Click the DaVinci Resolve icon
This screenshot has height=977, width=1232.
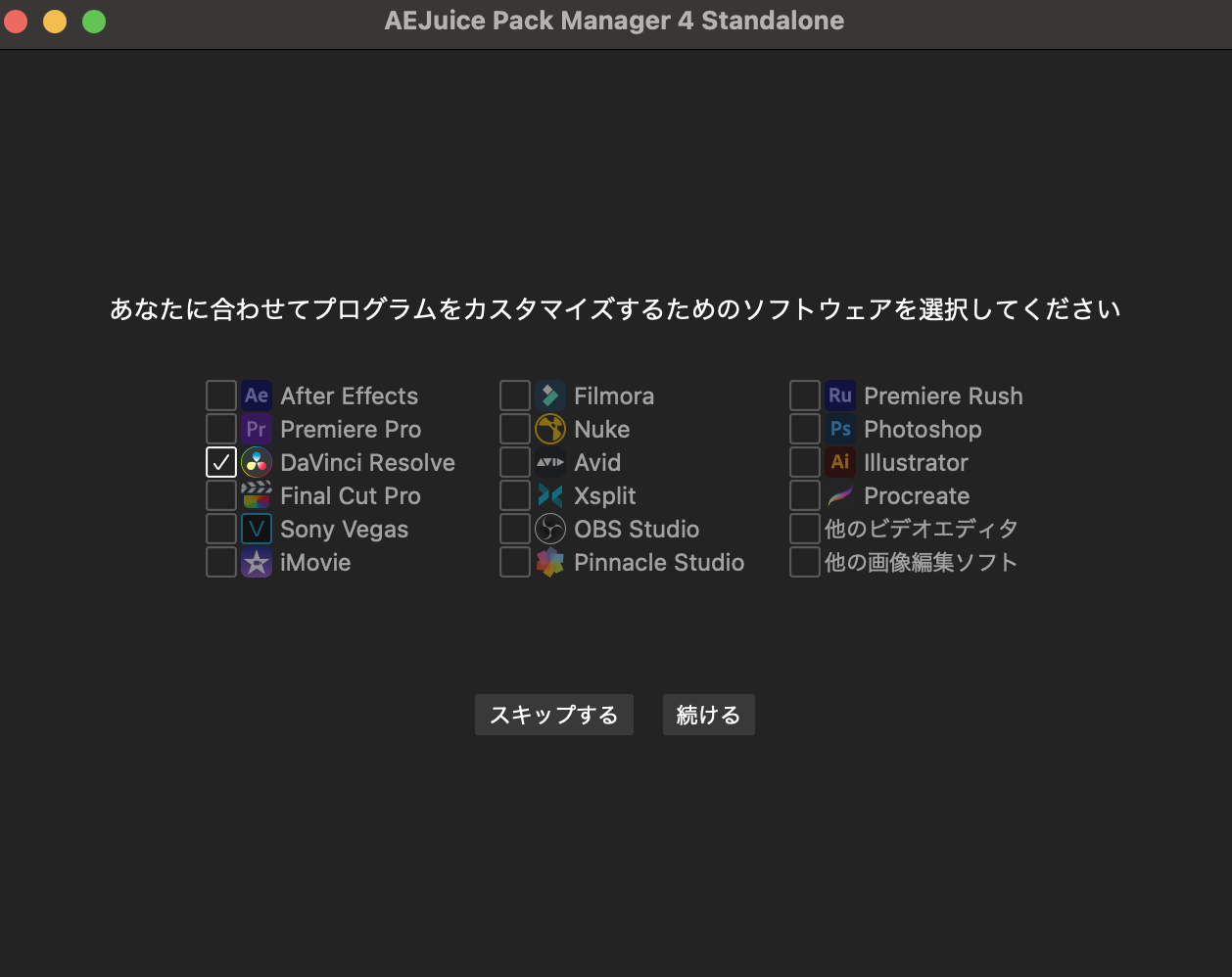click(256, 462)
